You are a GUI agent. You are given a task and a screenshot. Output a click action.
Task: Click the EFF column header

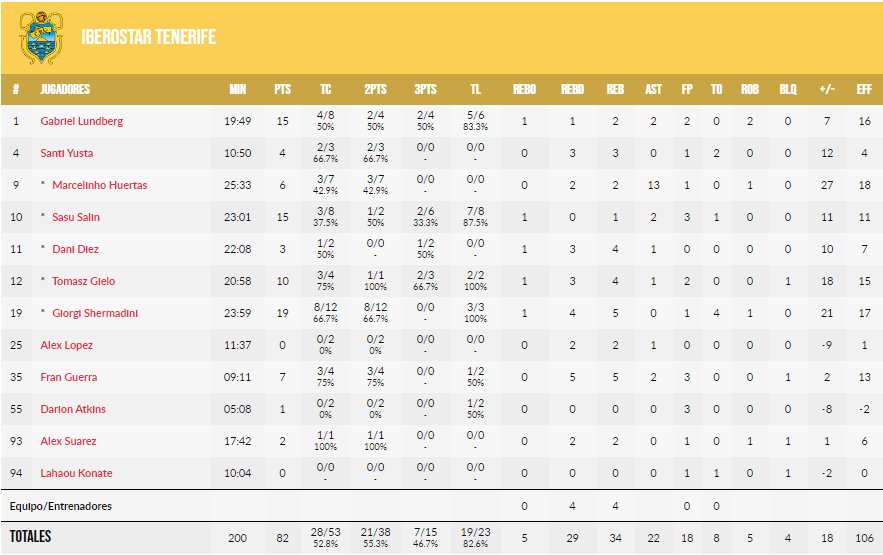point(865,89)
